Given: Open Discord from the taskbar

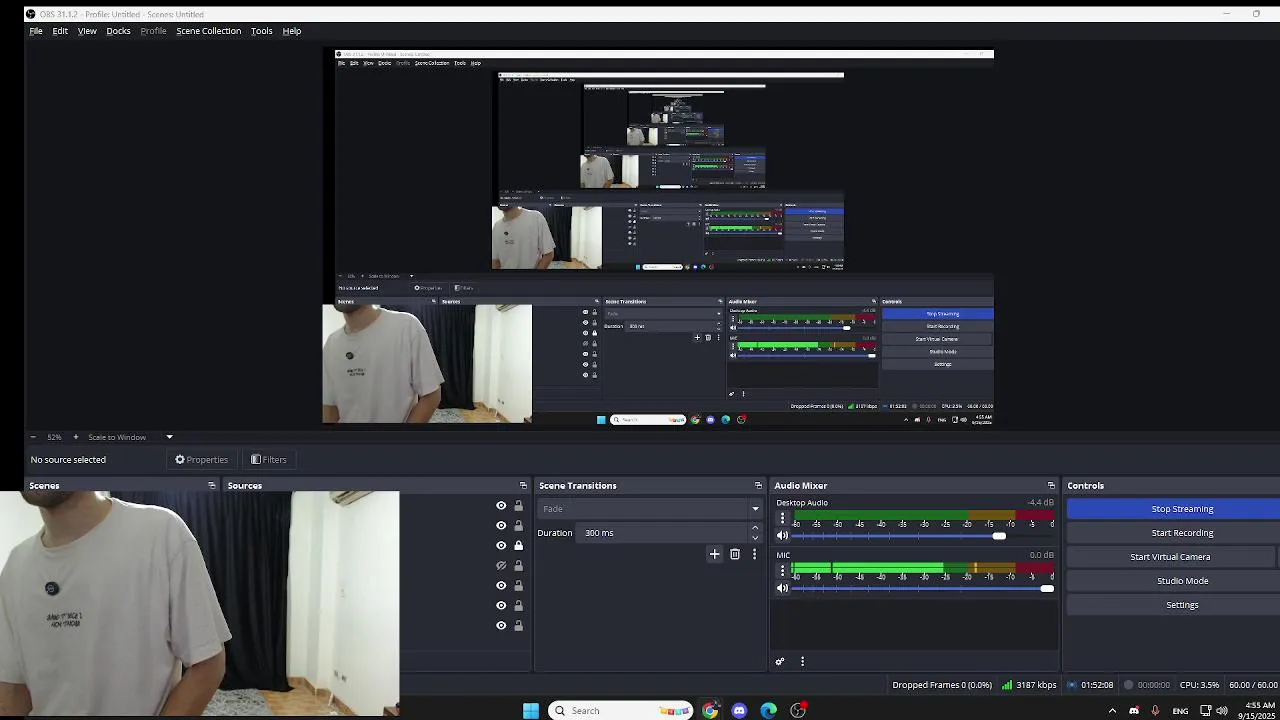Looking at the screenshot, I should [739, 710].
